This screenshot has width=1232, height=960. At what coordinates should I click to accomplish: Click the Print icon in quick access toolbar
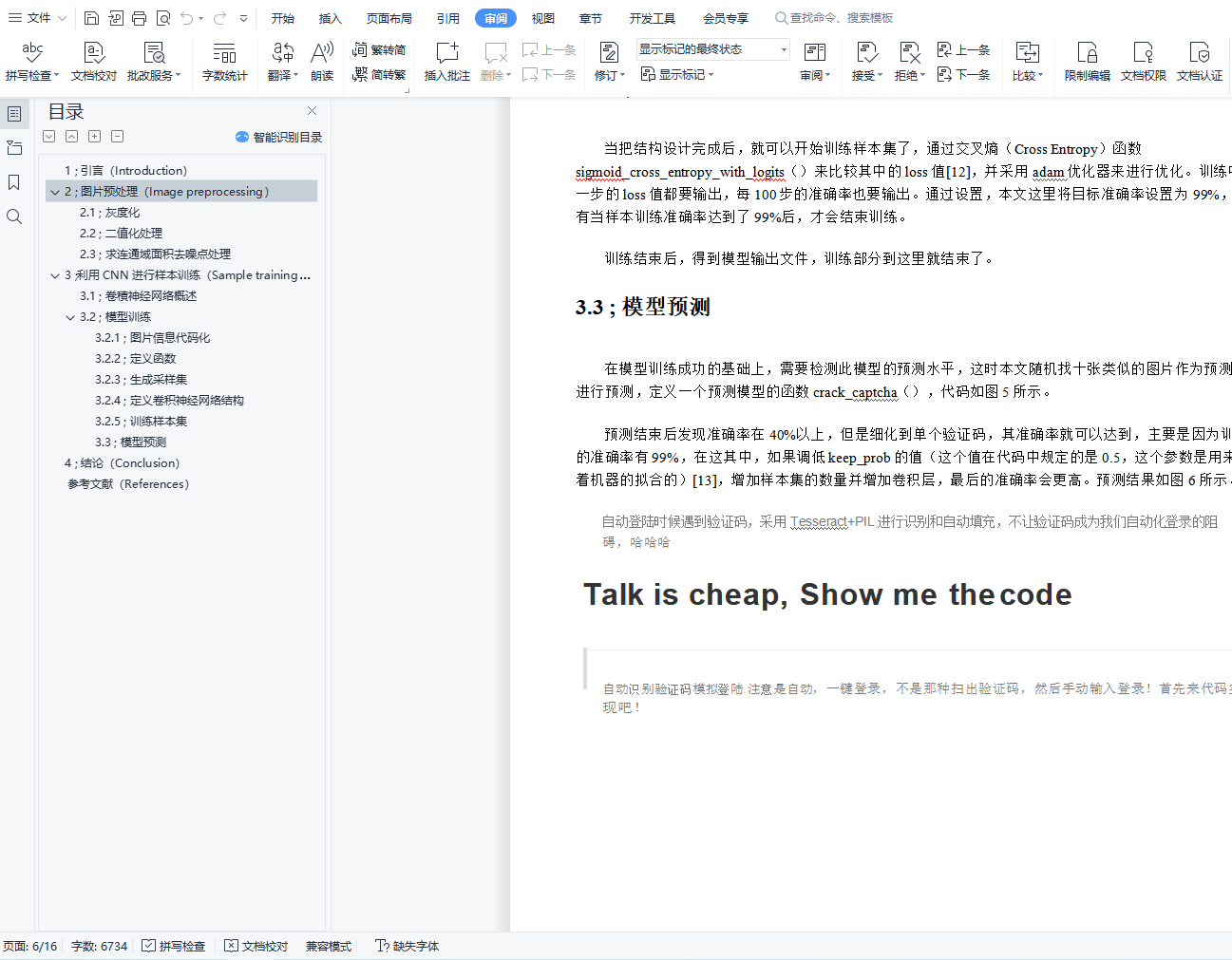click(x=139, y=18)
